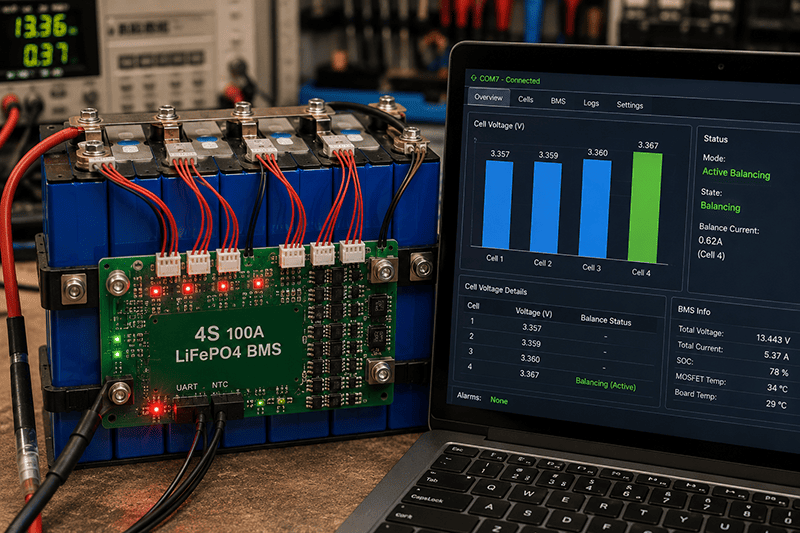Switch to the Cells tab
Image resolution: width=800 pixels, height=533 pixels.
click(x=526, y=99)
